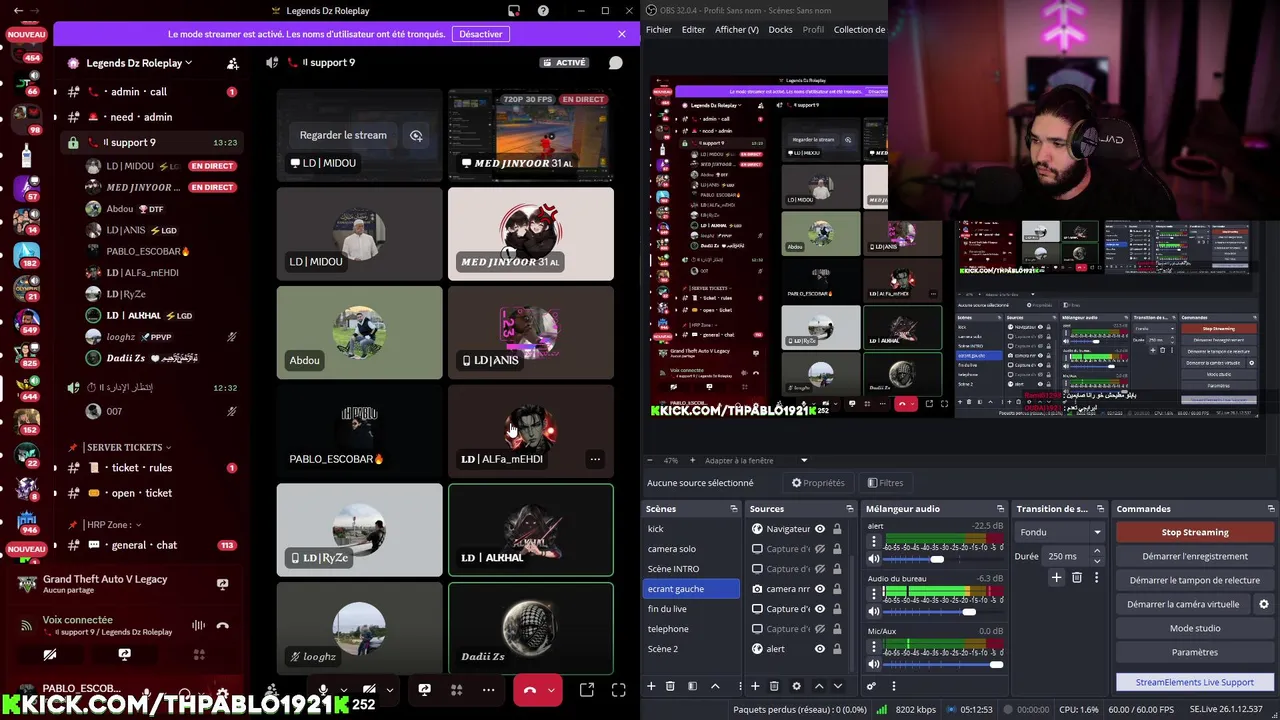Move source down in OBS Sources dock
Image resolution: width=1280 pixels, height=720 pixels.
click(838, 686)
